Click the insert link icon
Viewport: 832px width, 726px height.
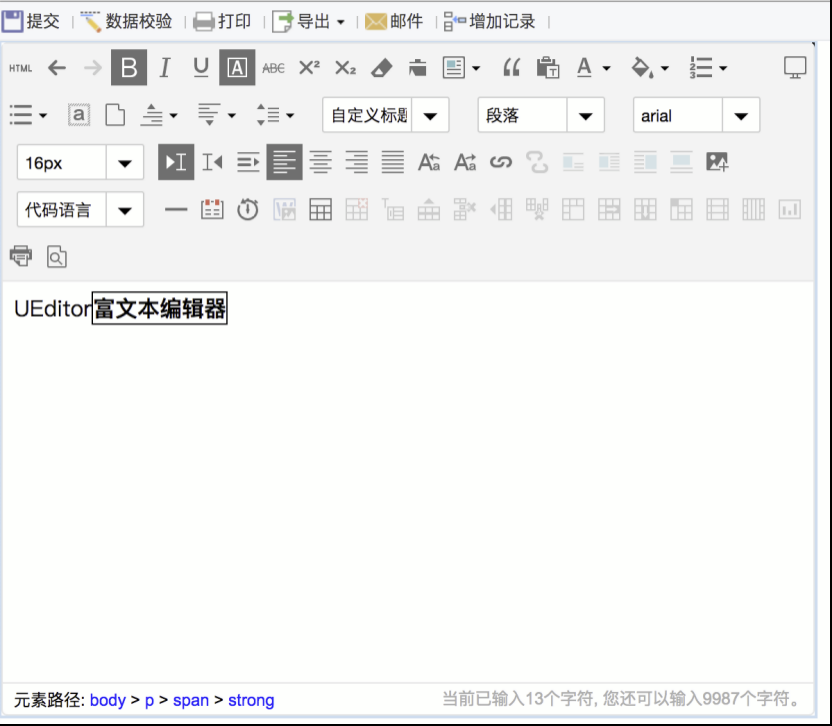pyautogui.click(x=501, y=162)
